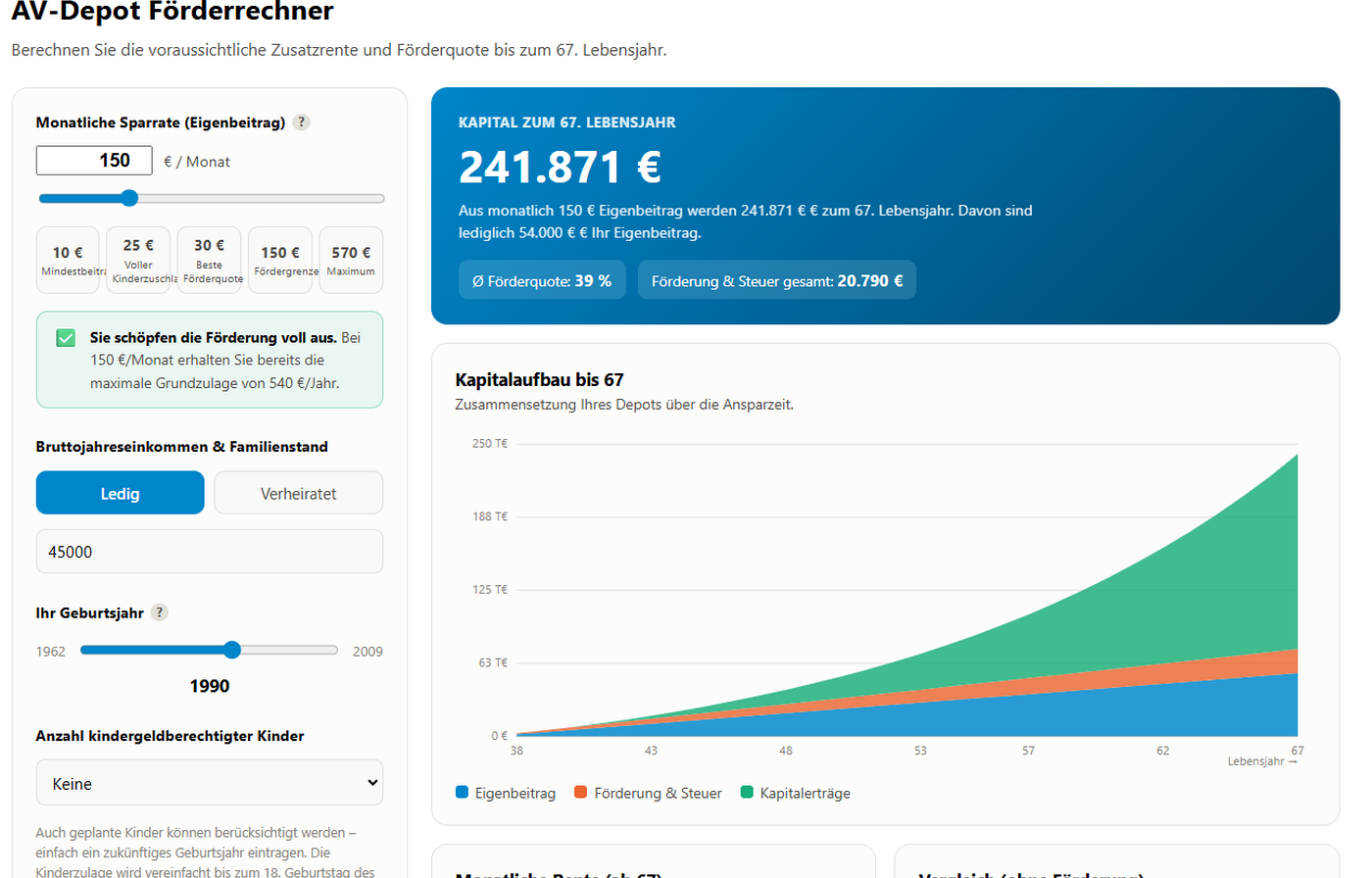Image resolution: width=1372 pixels, height=878 pixels.
Task: Select the 570 € Maximum preset
Action: (x=351, y=260)
